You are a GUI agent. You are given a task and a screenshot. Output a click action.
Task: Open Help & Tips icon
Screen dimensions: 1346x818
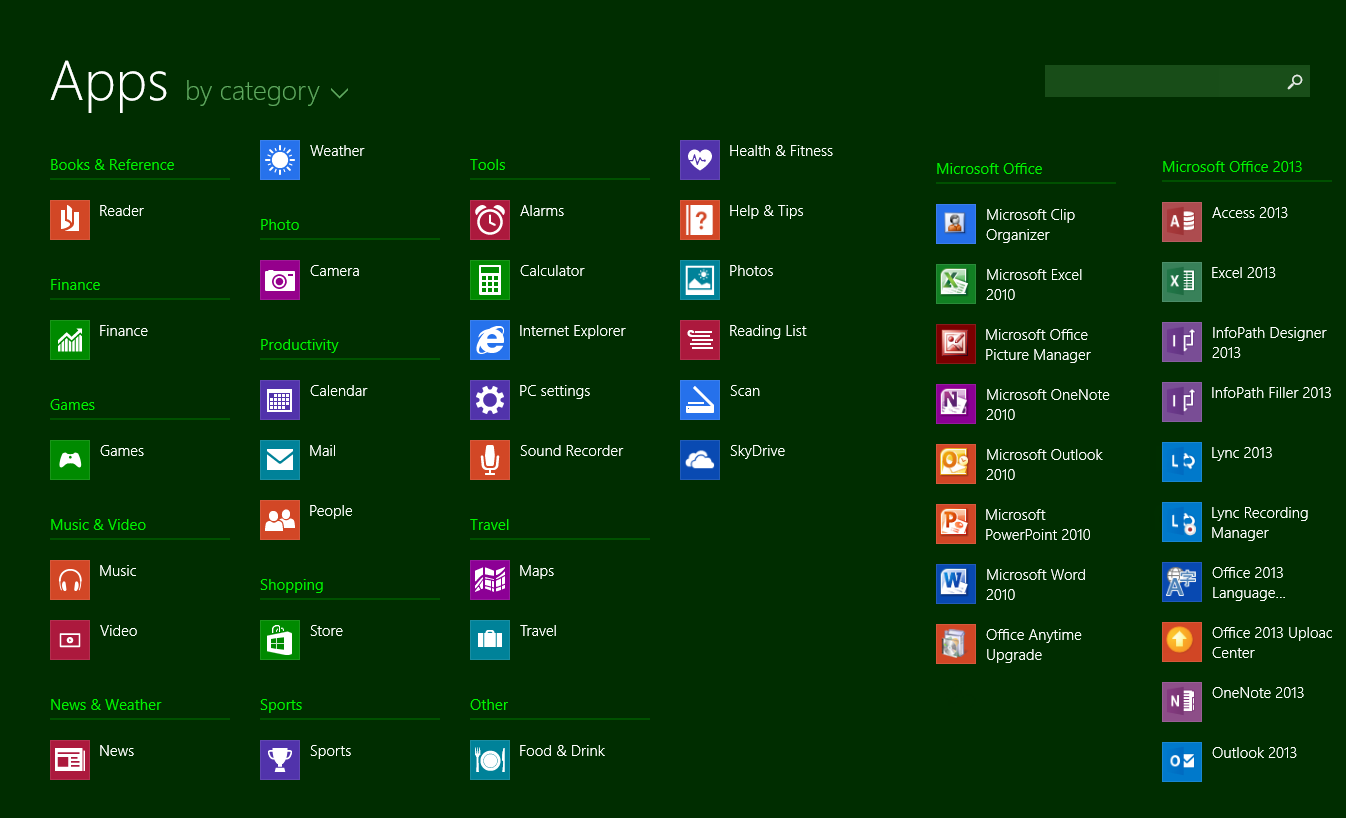700,220
